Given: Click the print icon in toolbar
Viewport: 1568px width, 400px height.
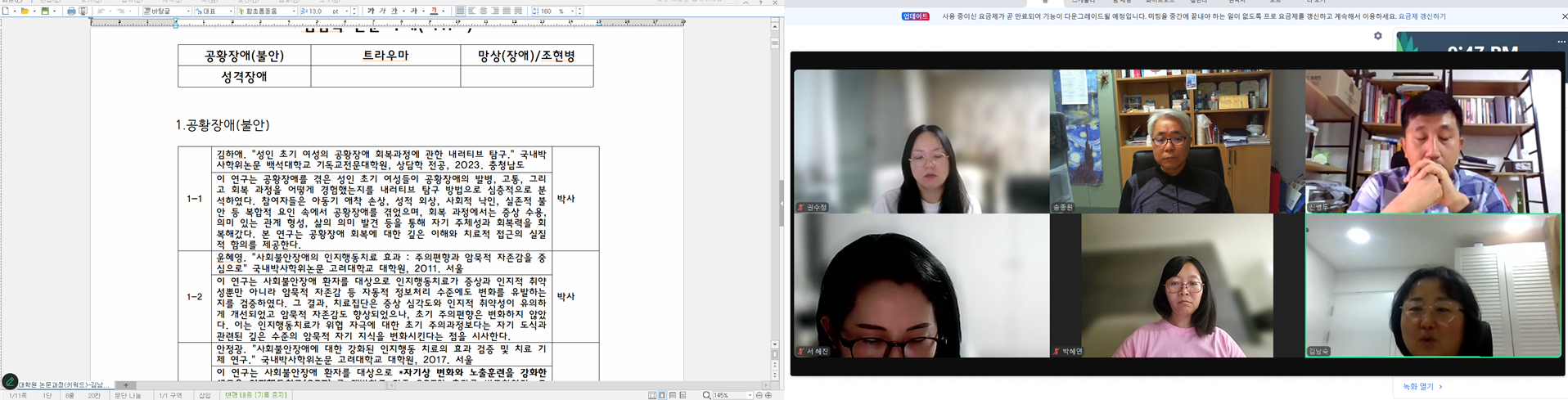Looking at the screenshot, I should [x=71, y=11].
